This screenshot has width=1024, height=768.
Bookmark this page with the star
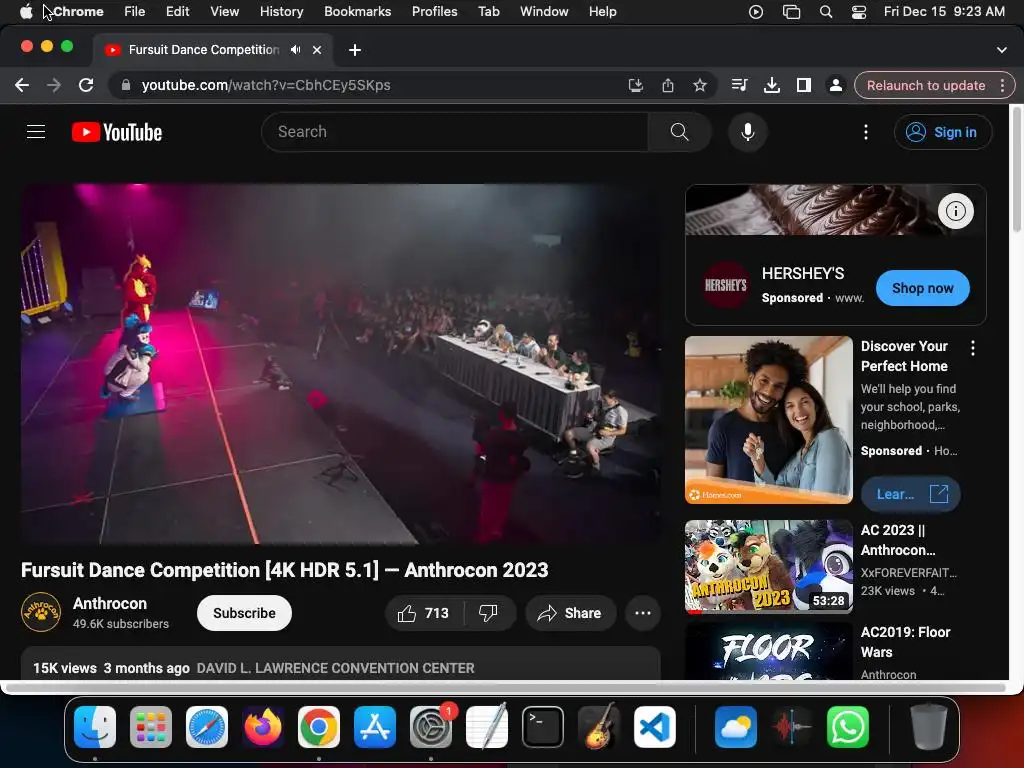click(x=700, y=85)
